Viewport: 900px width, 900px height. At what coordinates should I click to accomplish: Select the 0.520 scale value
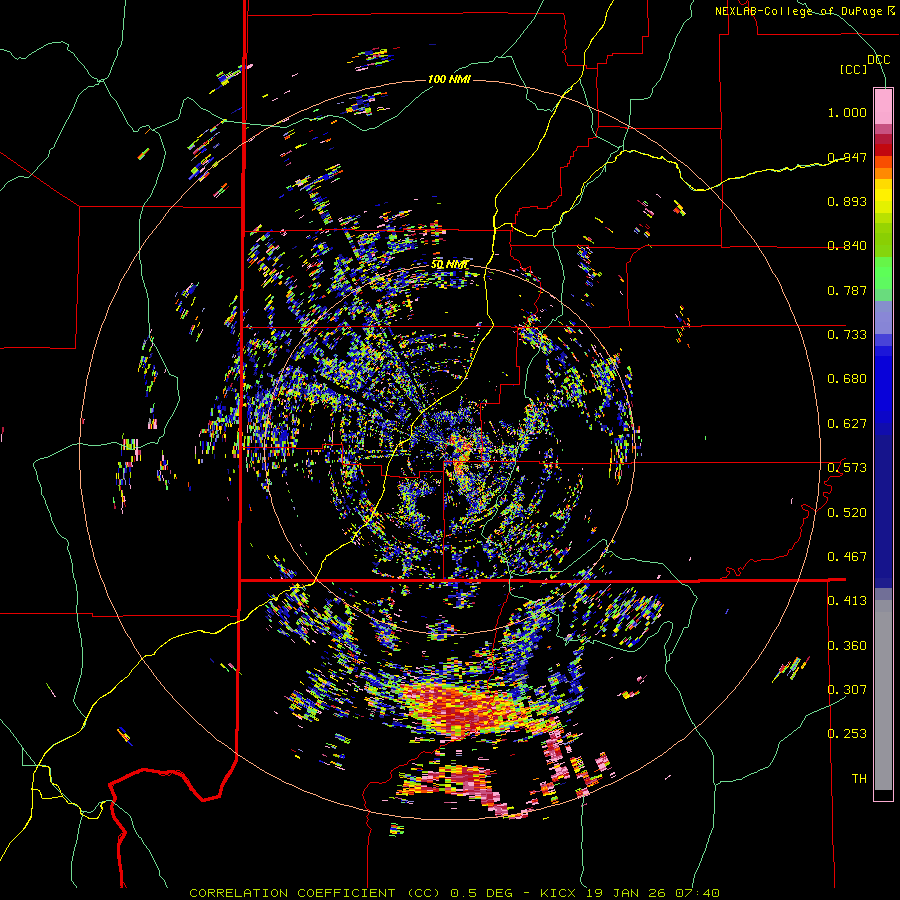tap(847, 513)
